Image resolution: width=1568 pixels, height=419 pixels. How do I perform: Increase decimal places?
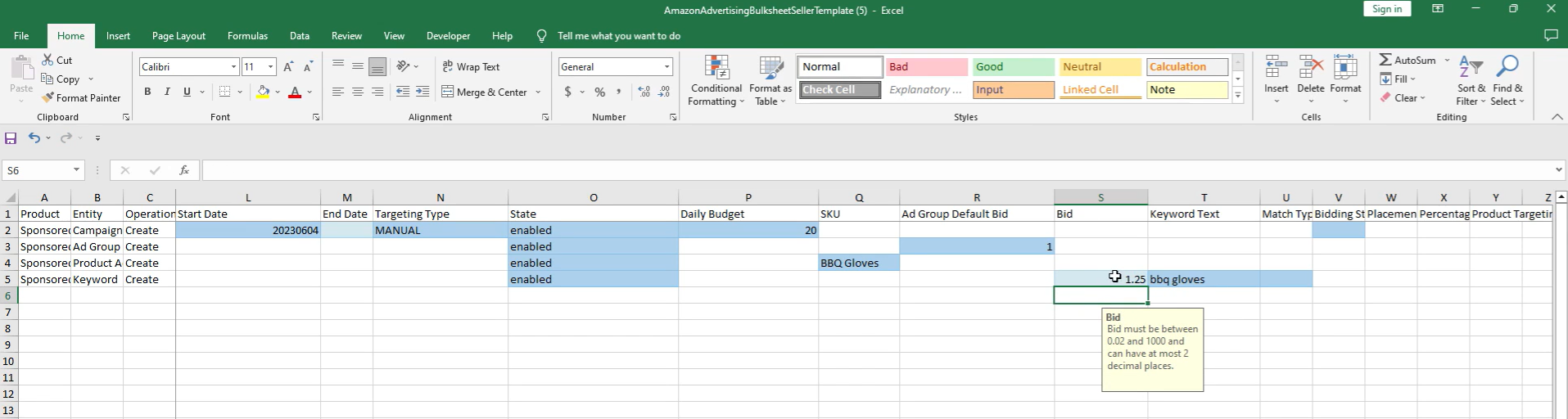pos(644,92)
